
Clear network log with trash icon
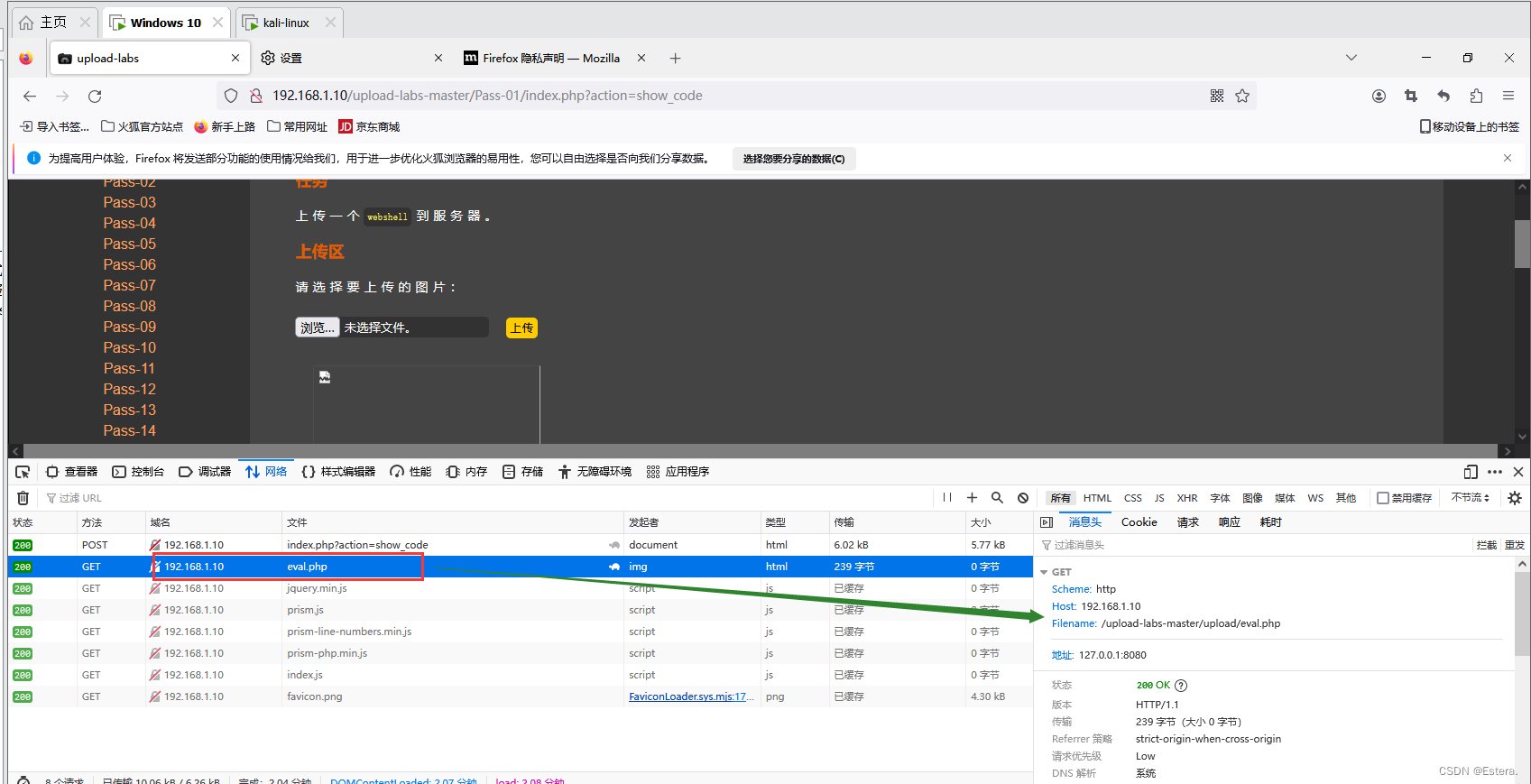23,498
